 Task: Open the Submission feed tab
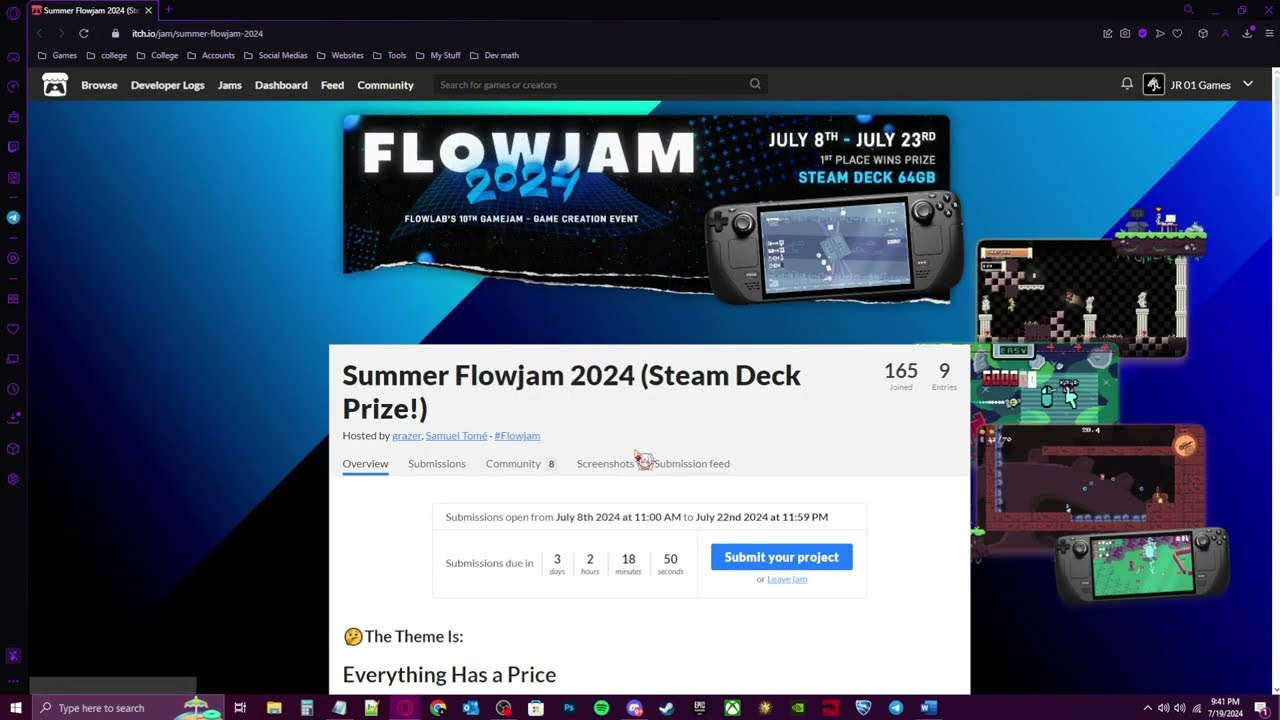pyautogui.click(x=692, y=464)
